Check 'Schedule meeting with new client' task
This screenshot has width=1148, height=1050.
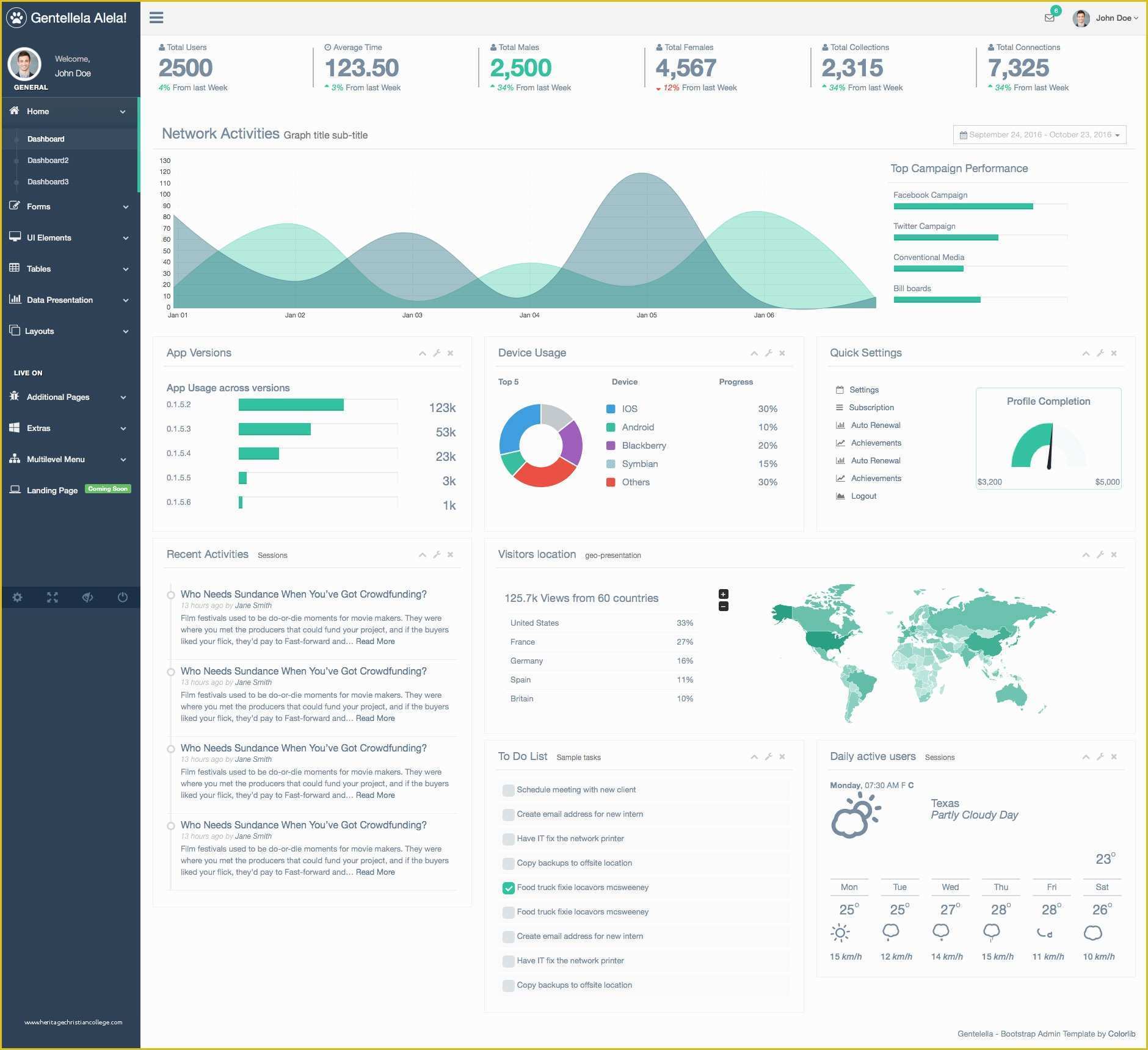(x=508, y=790)
